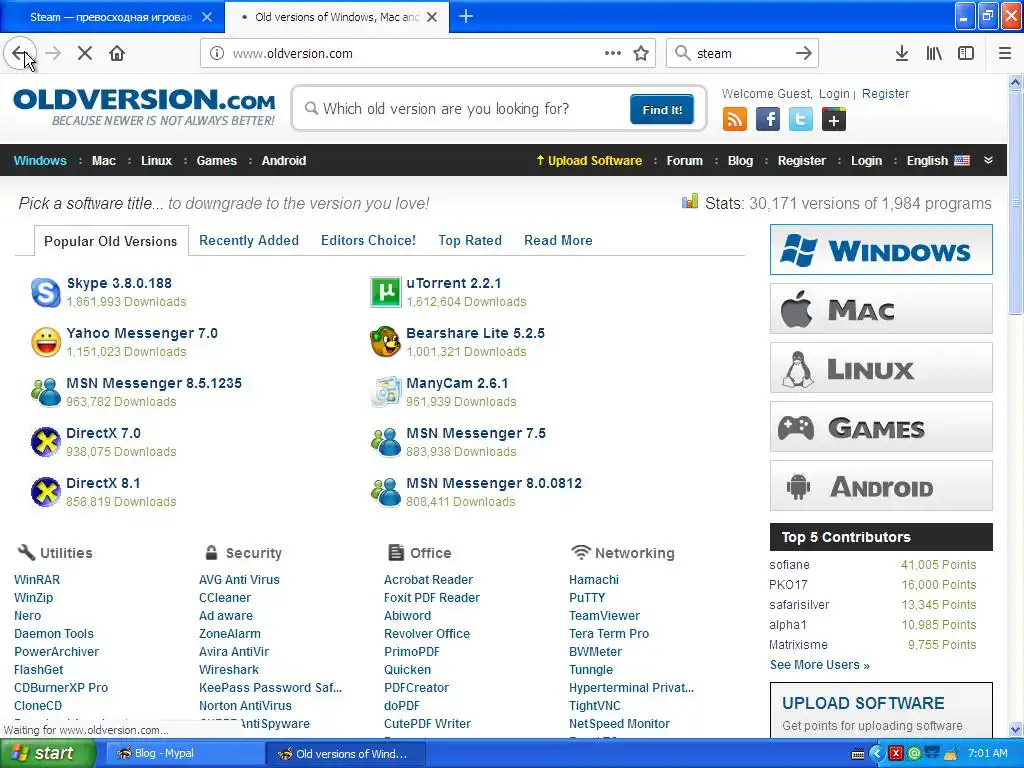Click the red X tray icon

pyautogui.click(x=896, y=754)
